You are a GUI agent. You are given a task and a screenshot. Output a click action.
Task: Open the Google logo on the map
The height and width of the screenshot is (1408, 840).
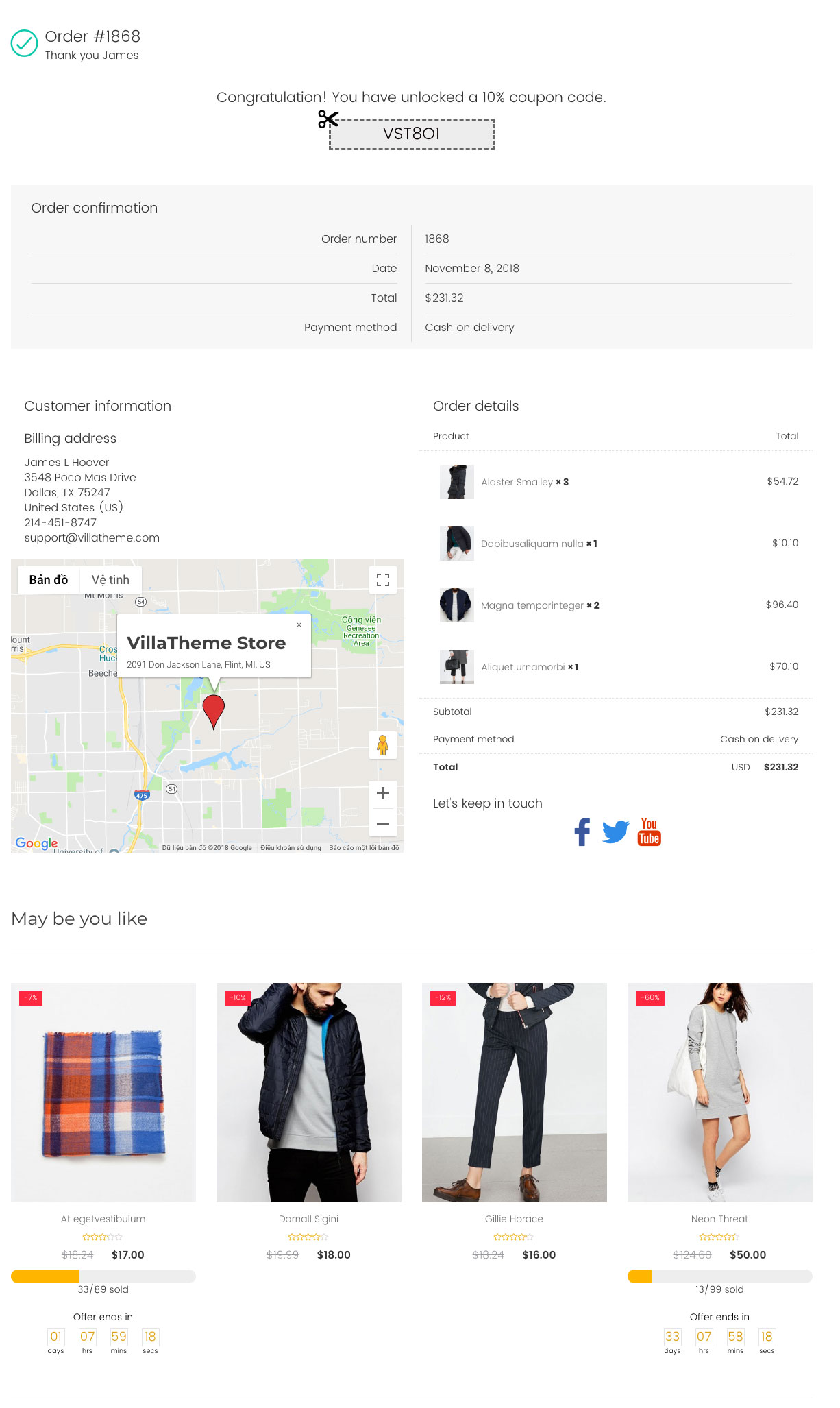tap(37, 843)
